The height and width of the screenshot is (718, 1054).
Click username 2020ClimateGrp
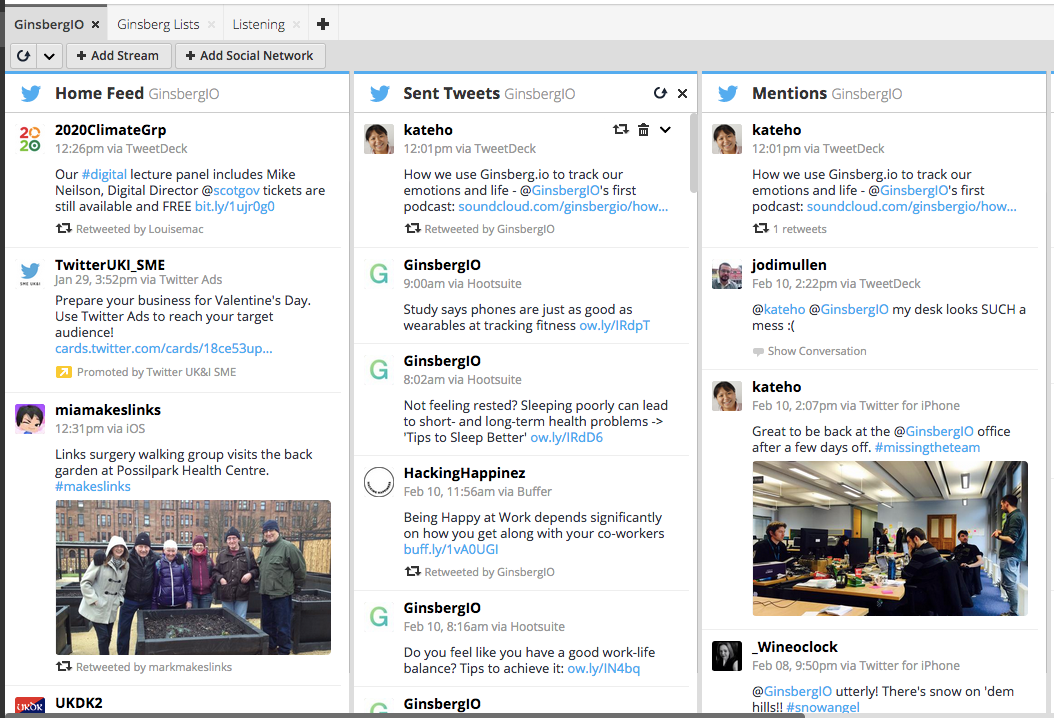[x=110, y=130]
